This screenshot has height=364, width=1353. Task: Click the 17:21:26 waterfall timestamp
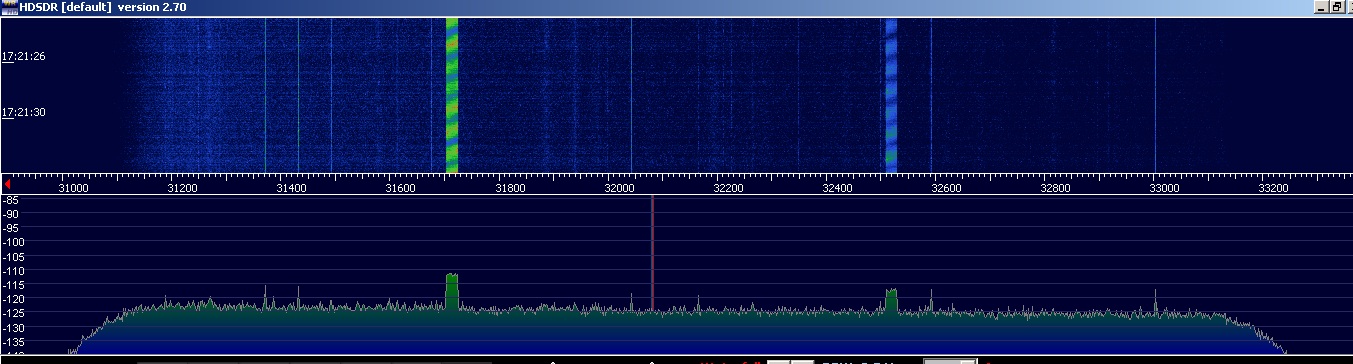(x=24, y=57)
